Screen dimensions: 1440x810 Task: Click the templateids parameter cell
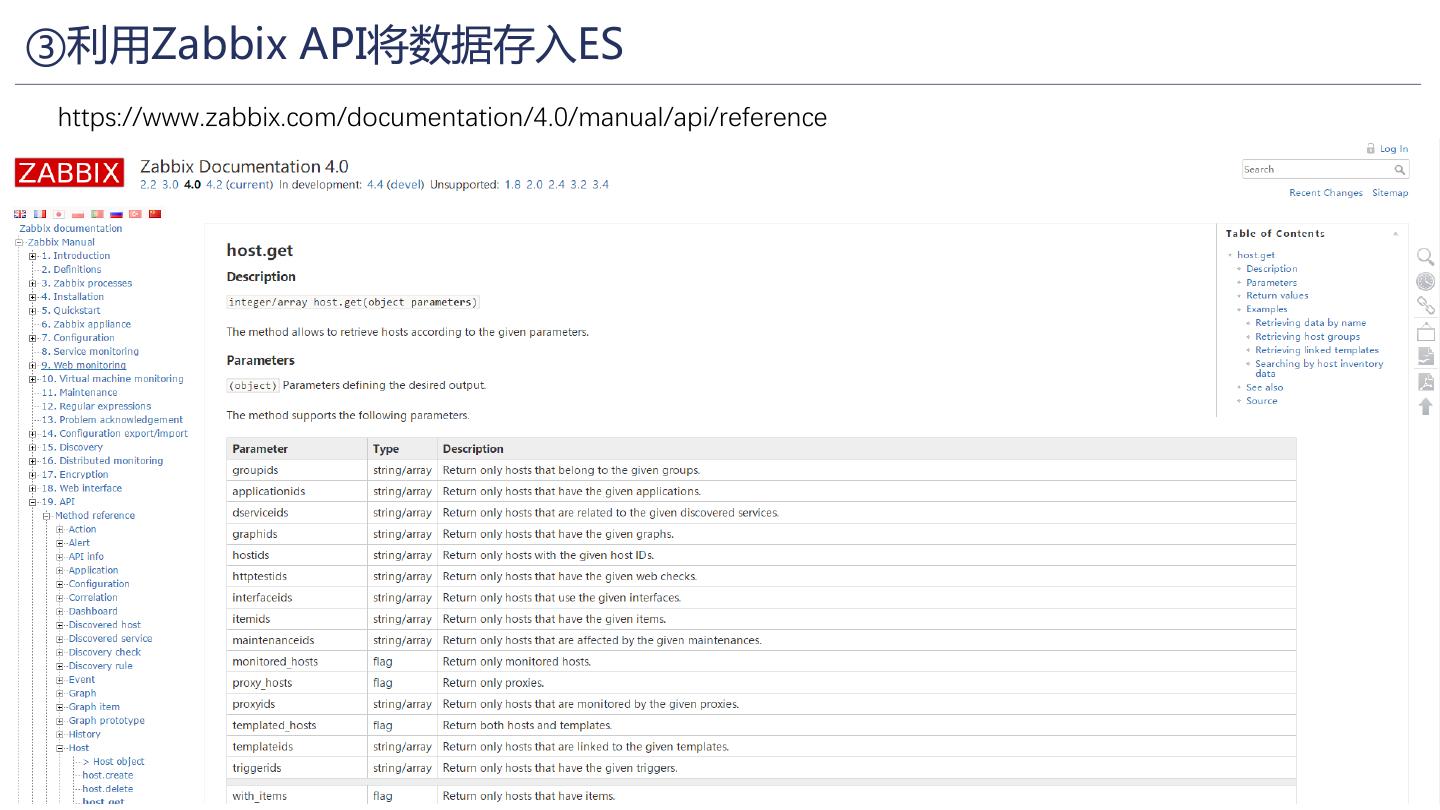click(297, 747)
